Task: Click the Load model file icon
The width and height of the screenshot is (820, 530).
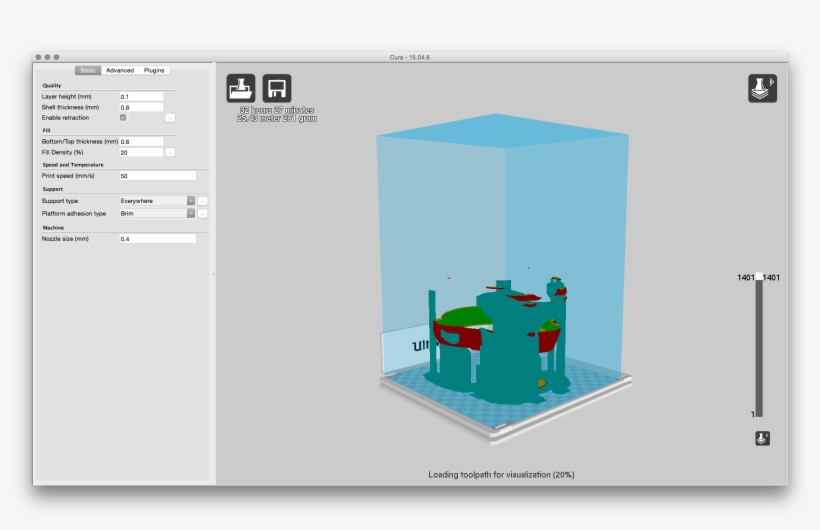Action: (241, 88)
